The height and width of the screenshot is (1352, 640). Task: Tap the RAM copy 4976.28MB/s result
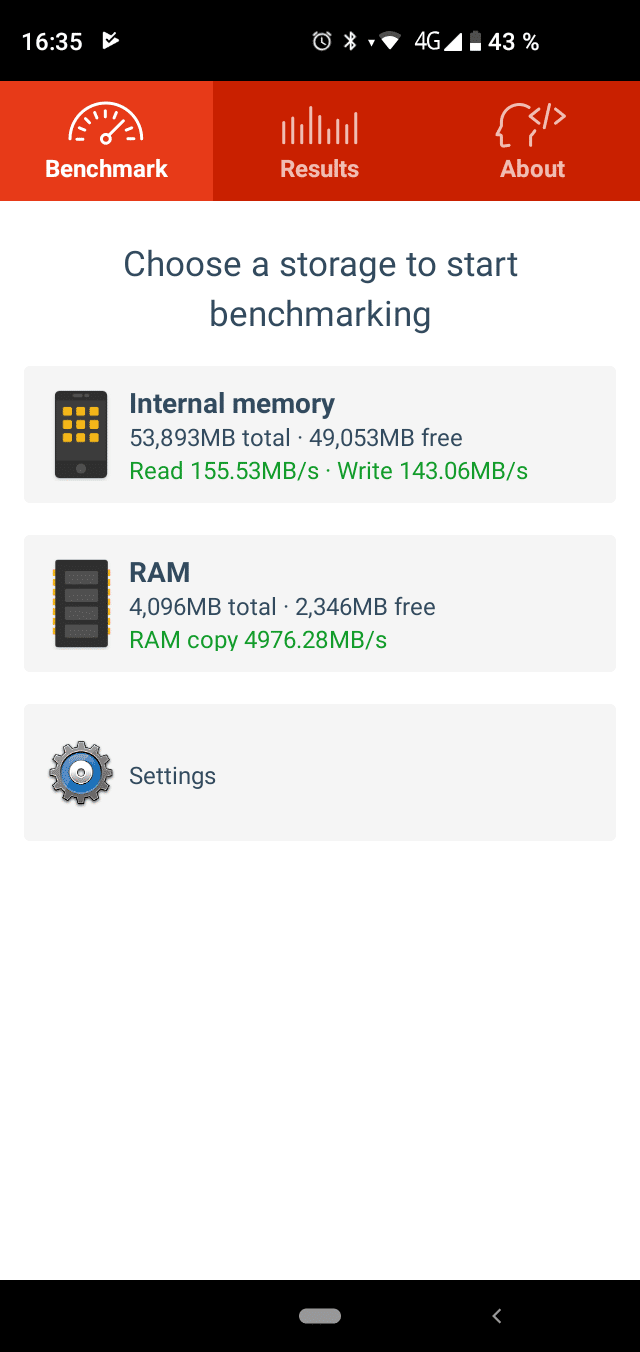click(258, 639)
